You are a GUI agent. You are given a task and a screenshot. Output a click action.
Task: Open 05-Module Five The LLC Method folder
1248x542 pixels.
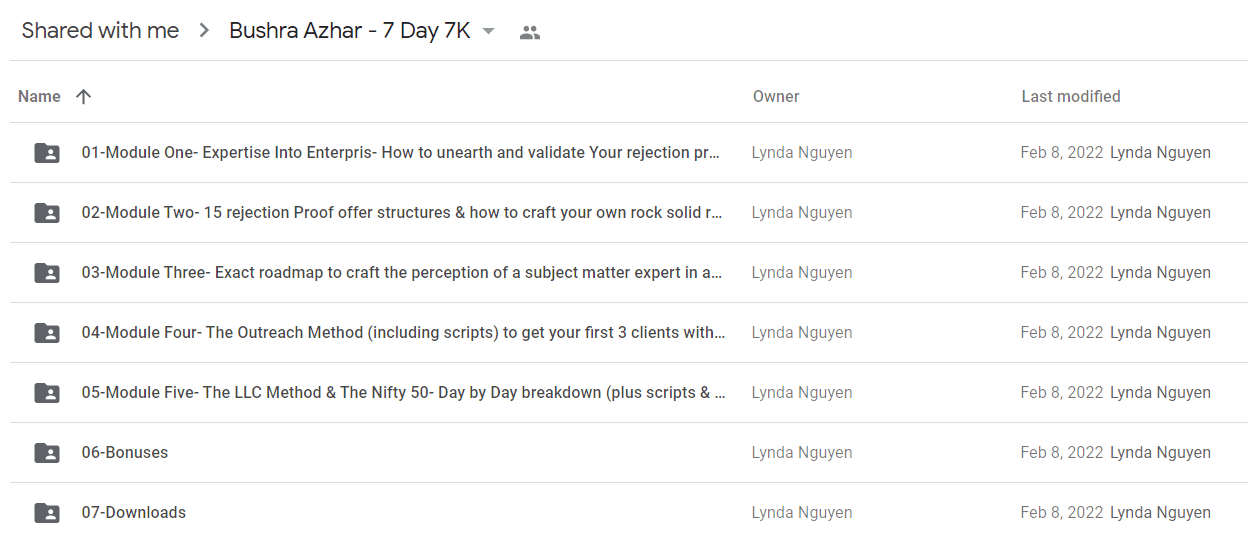(404, 393)
